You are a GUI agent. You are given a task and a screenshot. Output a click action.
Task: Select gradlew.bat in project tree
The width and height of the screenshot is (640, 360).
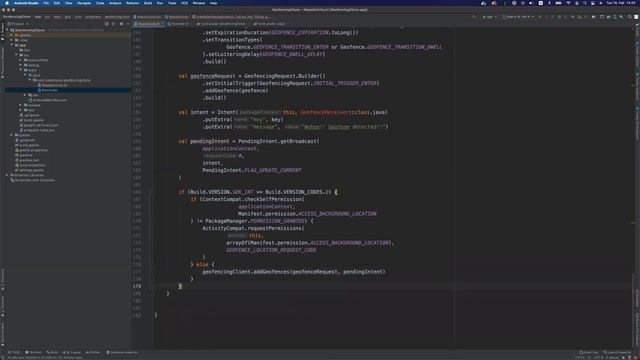(x=27, y=160)
